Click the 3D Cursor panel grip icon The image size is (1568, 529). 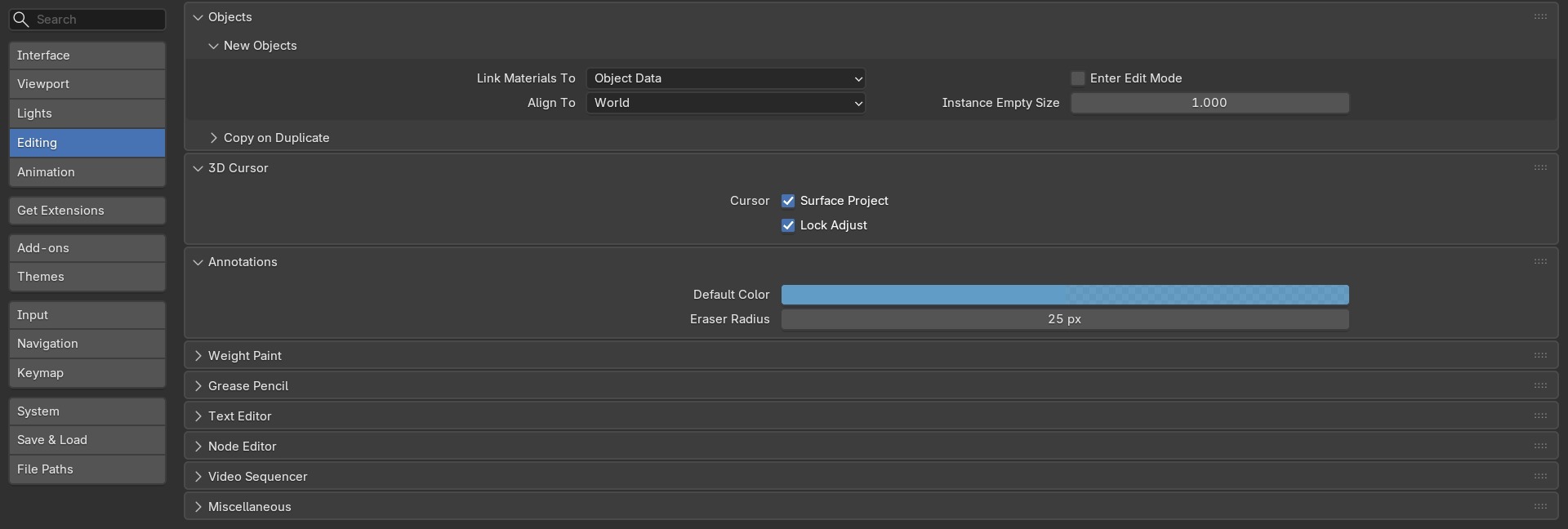coord(1540,167)
